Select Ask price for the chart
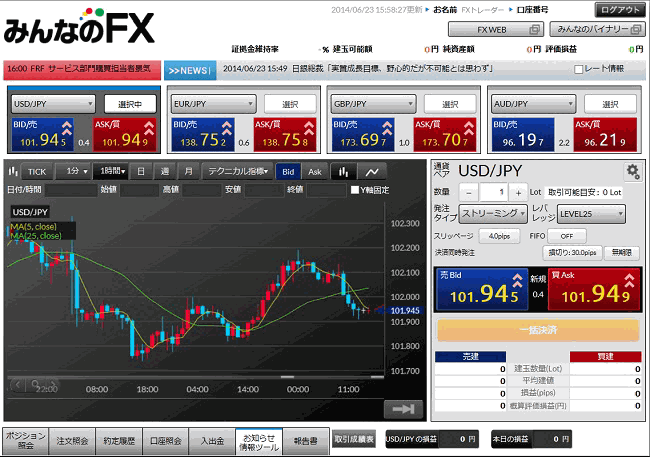 click(x=315, y=171)
